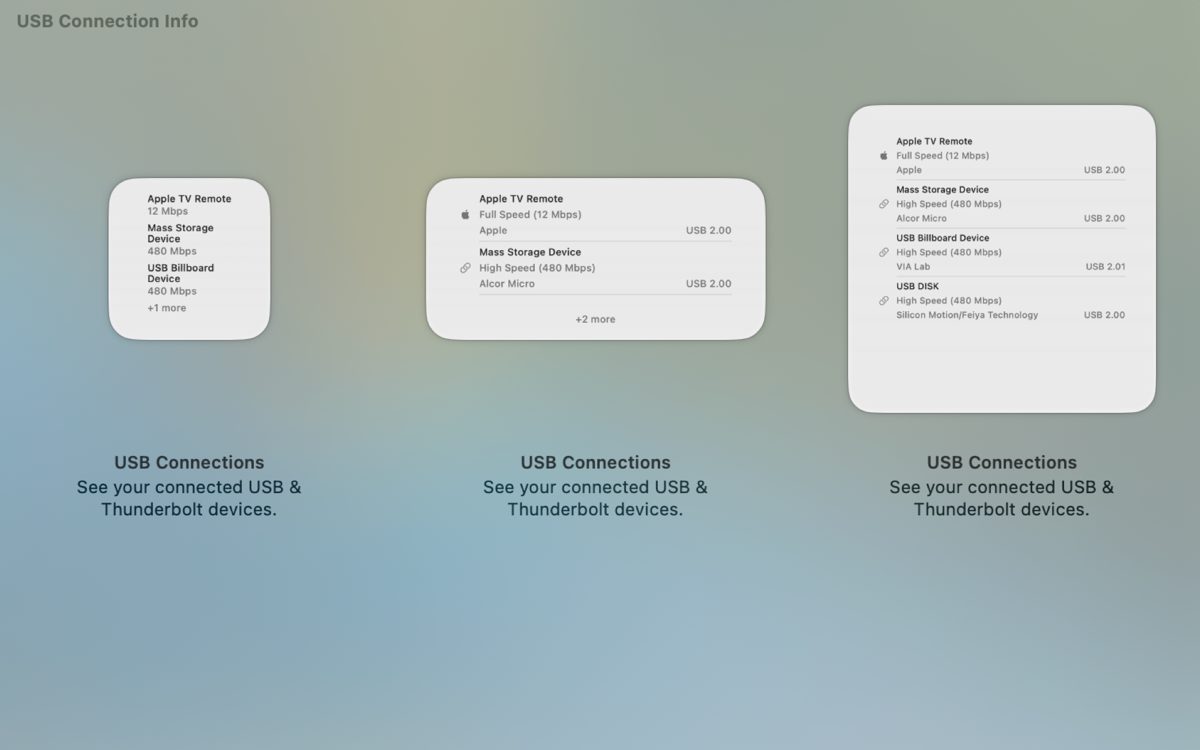Click the 'Apple' vendor name in the large widget

[909, 170]
